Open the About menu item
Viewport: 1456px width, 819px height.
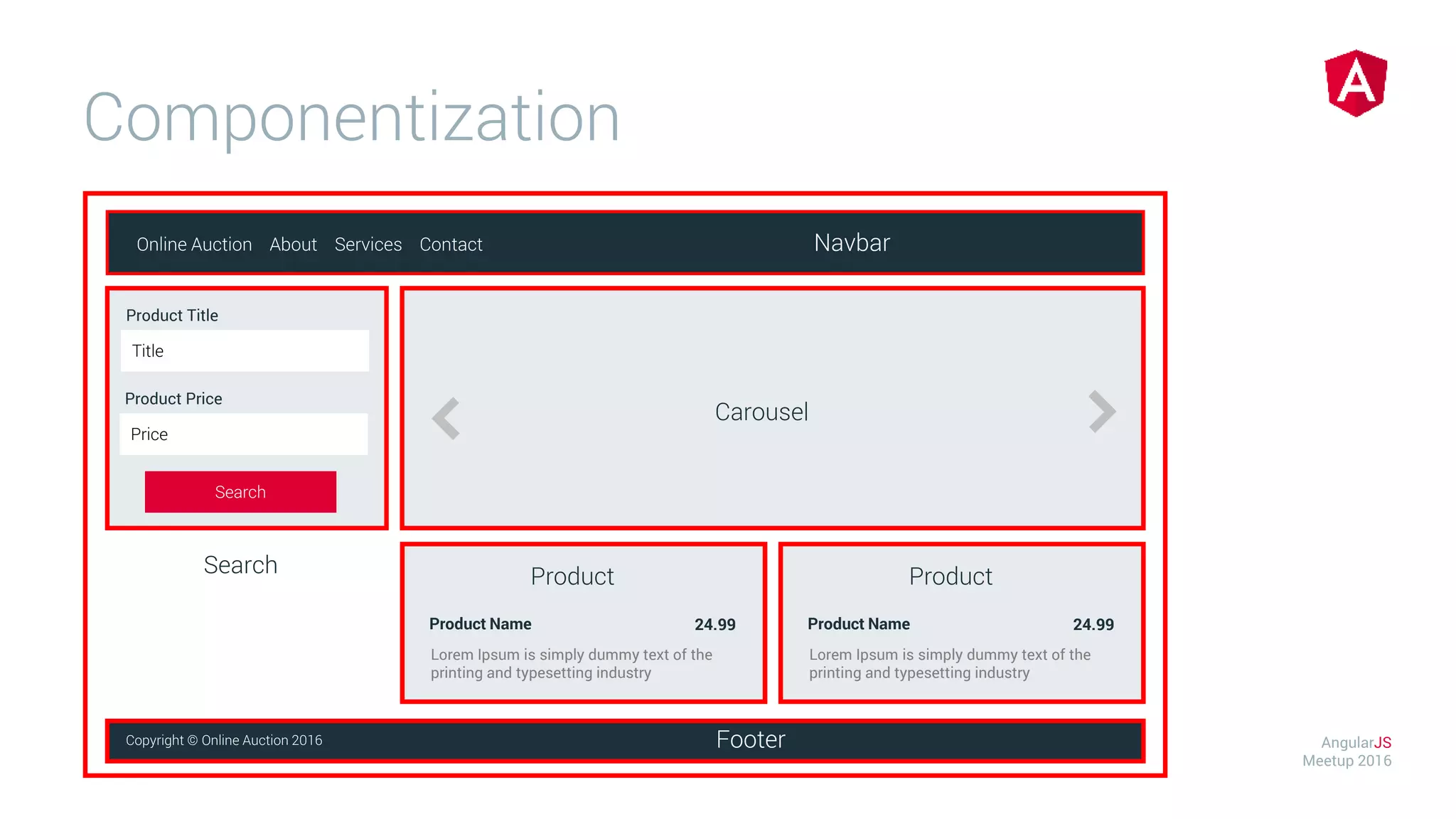(293, 244)
